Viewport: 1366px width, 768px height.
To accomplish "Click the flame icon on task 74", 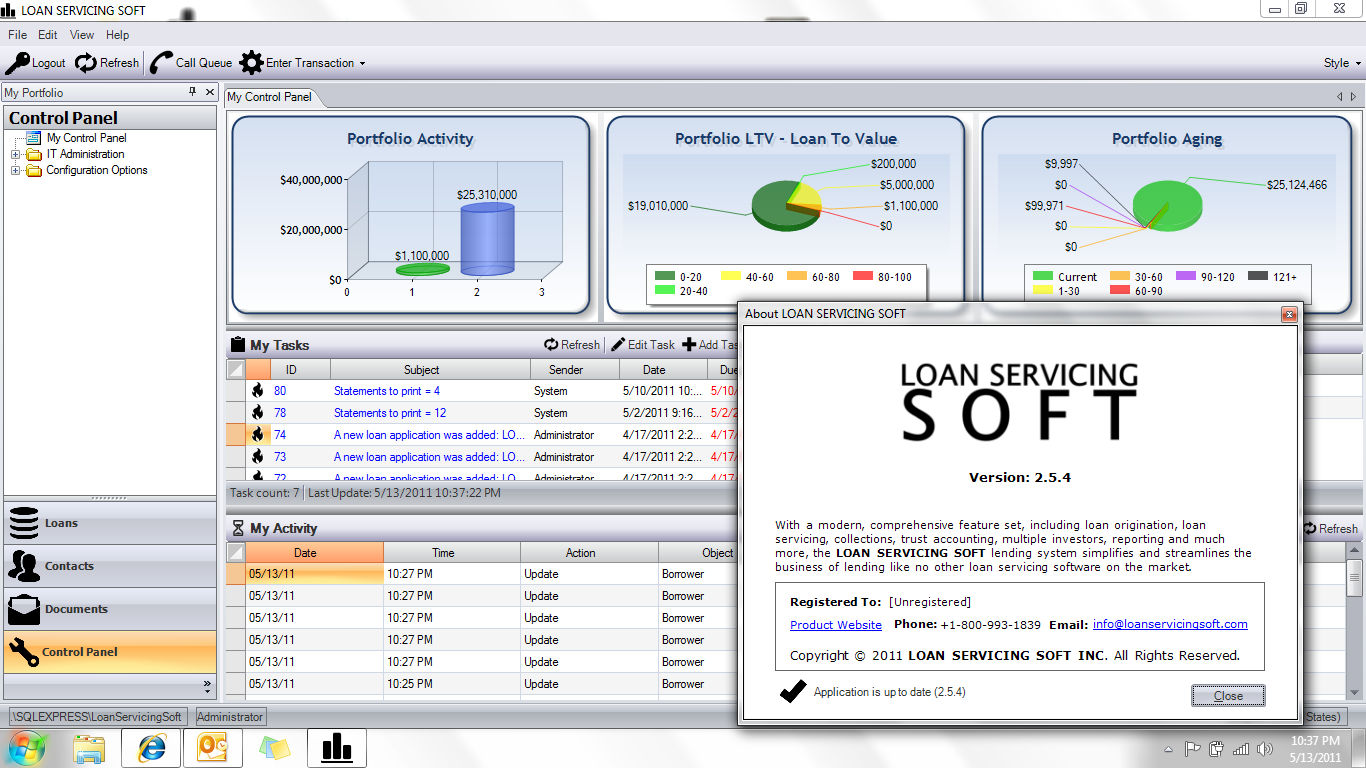I will (x=258, y=435).
